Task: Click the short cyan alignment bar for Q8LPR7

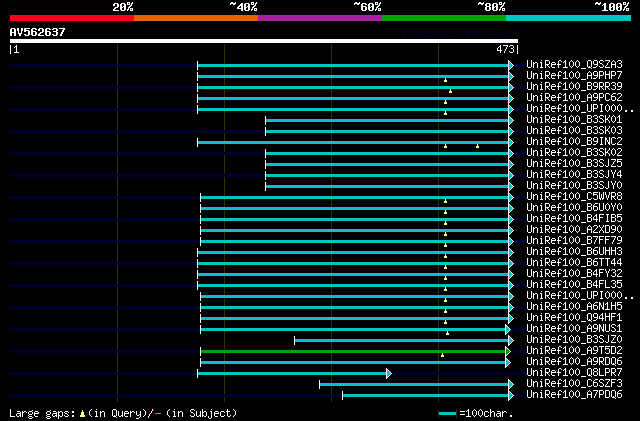Action: click(292, 374)
